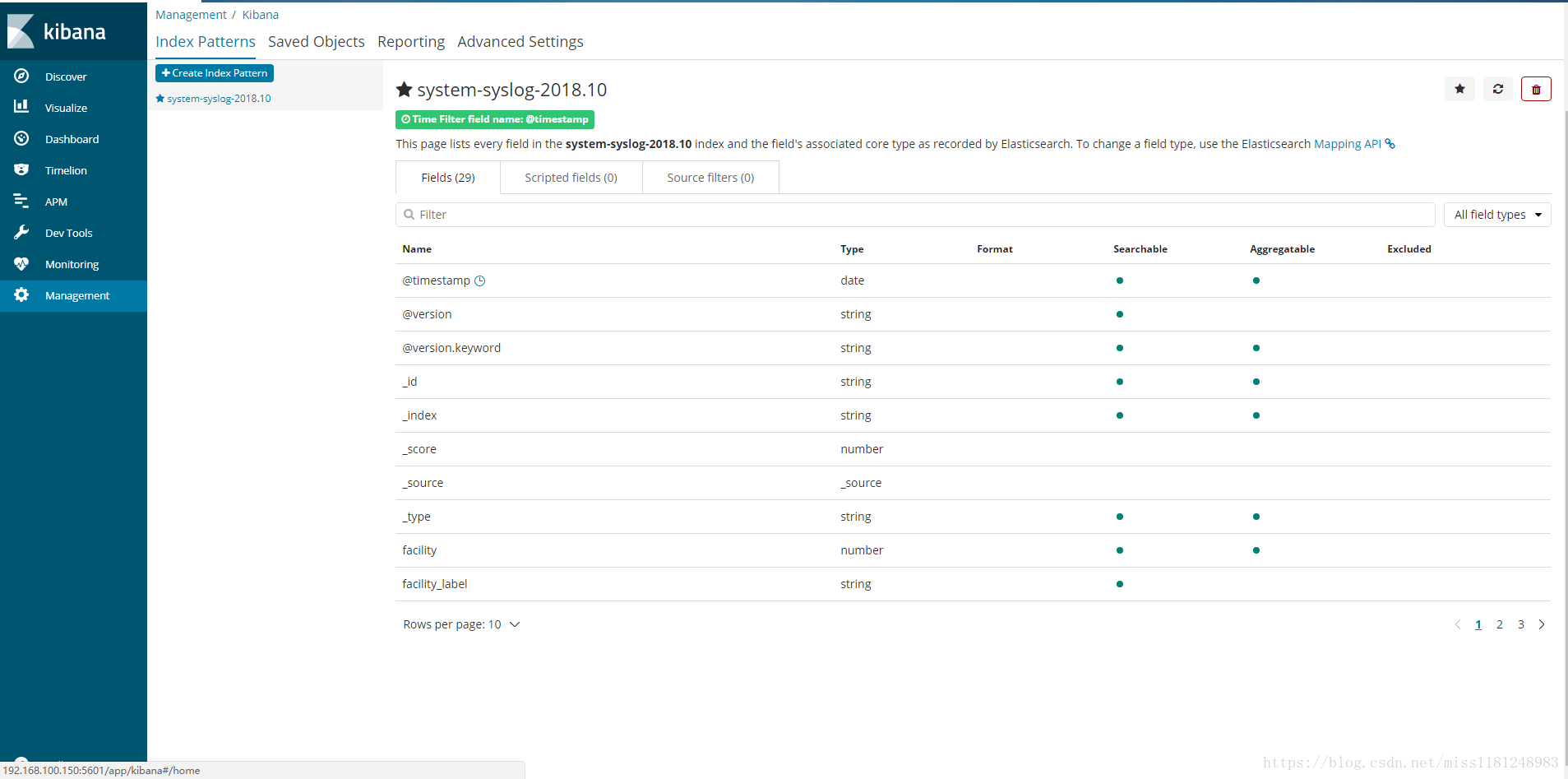The image size is (1568, 779).
Task: Click the _id field name
Action: click(x=409, y=382)
